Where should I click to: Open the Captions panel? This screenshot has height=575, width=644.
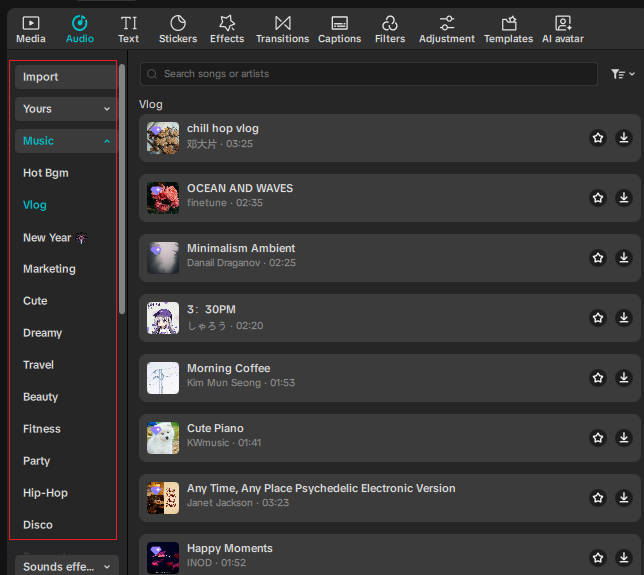click(339, 29)
